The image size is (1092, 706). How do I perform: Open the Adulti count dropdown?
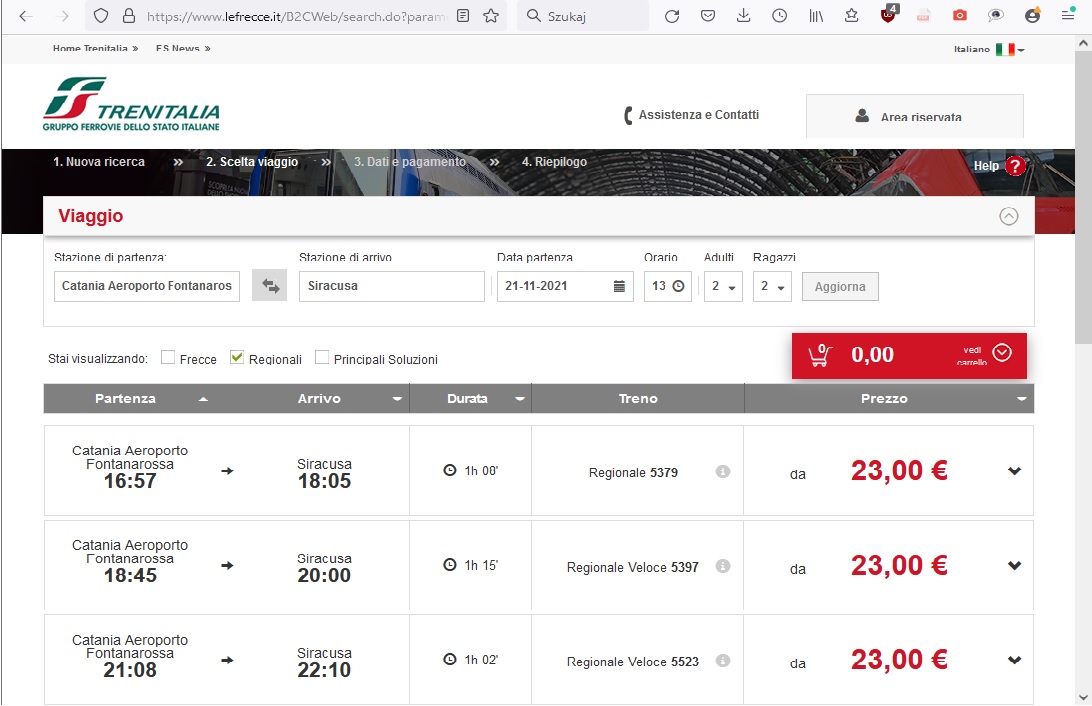[x=723, y=286]
